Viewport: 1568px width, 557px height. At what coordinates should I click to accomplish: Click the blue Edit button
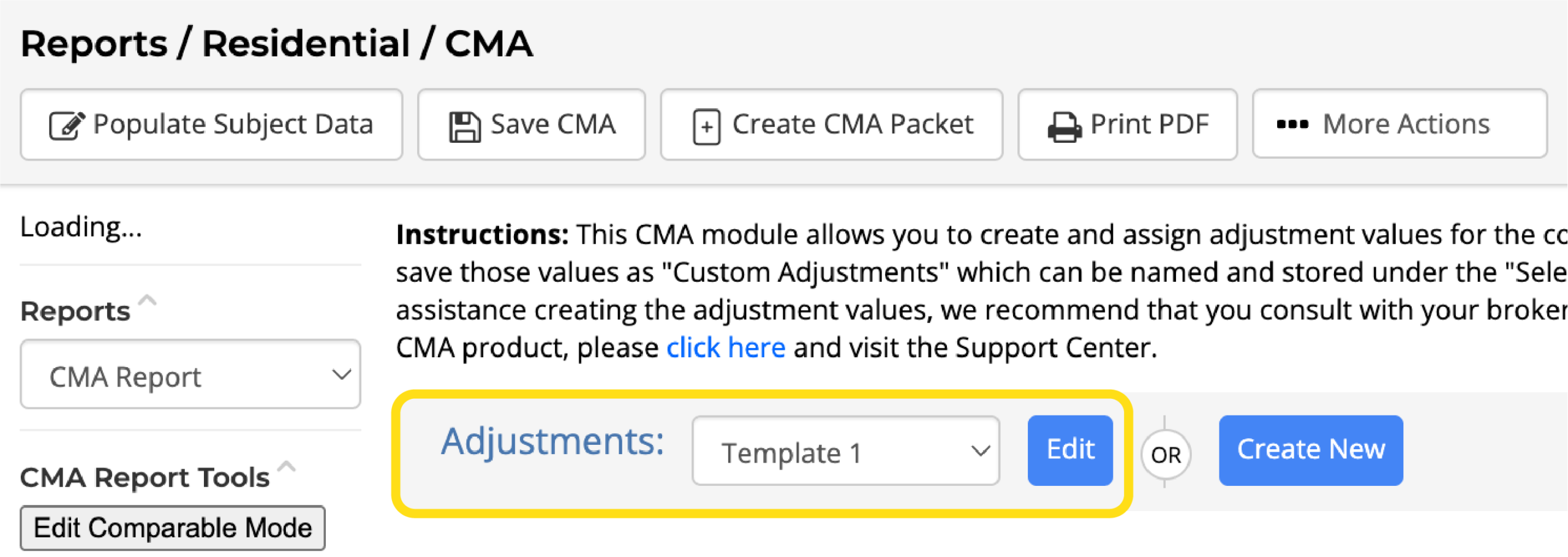coord(1070,450)
